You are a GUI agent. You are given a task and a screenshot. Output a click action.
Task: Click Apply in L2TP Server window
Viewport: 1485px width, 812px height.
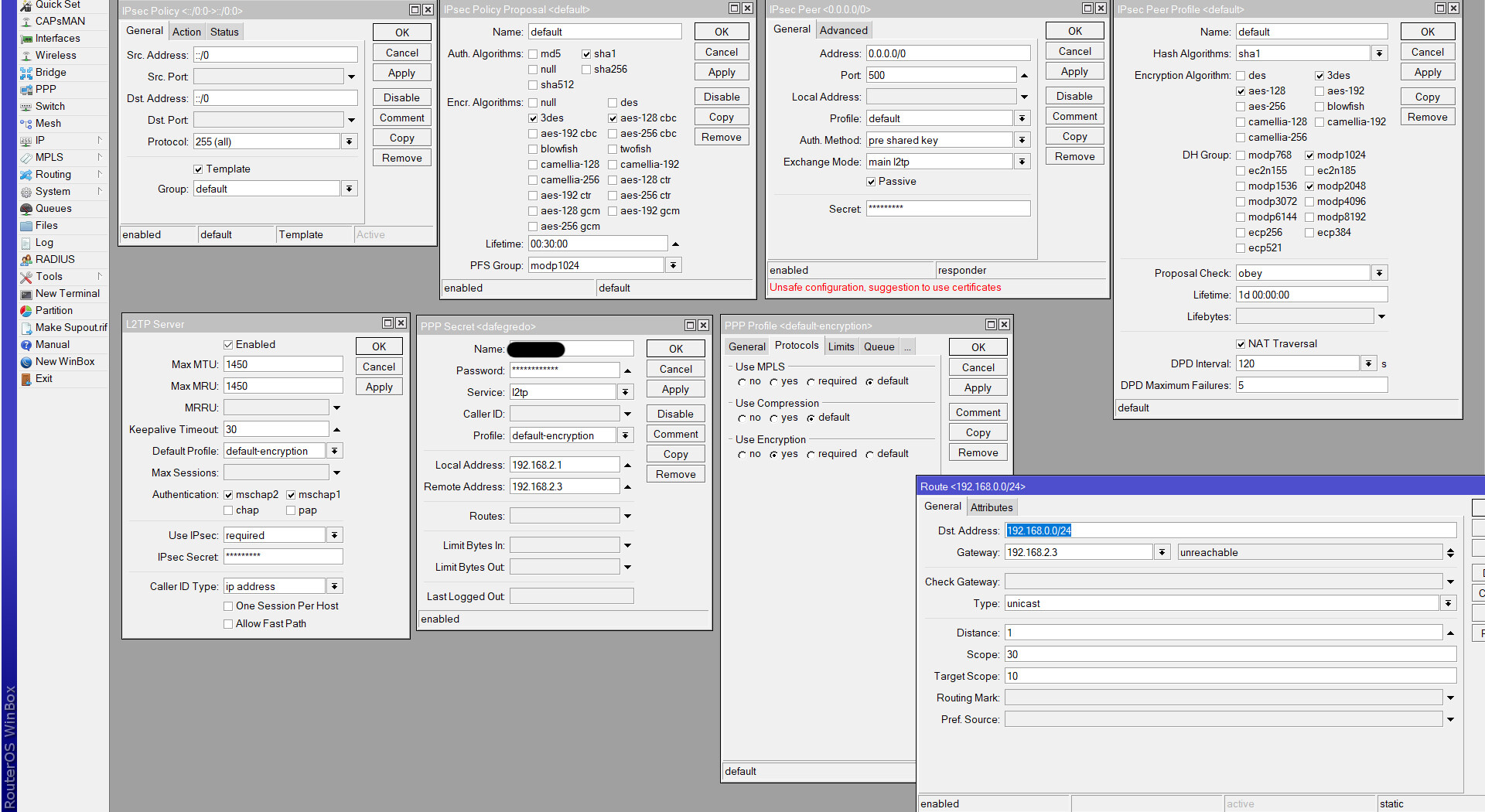379,387
